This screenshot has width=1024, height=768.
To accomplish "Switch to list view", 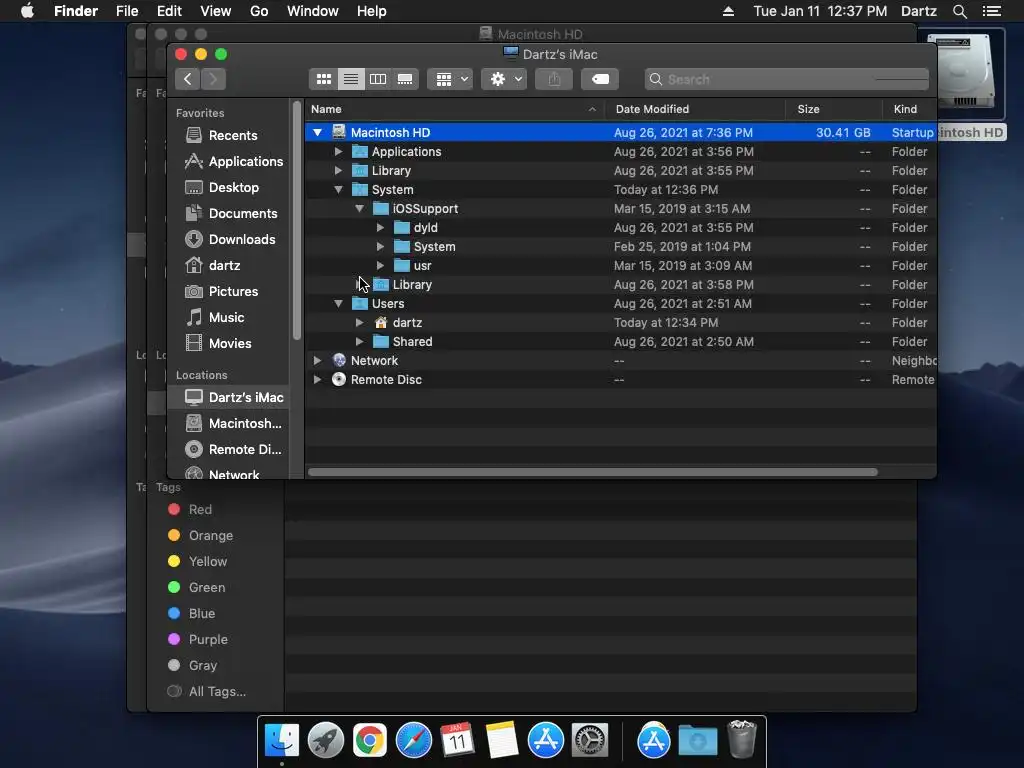I will pyautogui.click(x=351, y=79).
